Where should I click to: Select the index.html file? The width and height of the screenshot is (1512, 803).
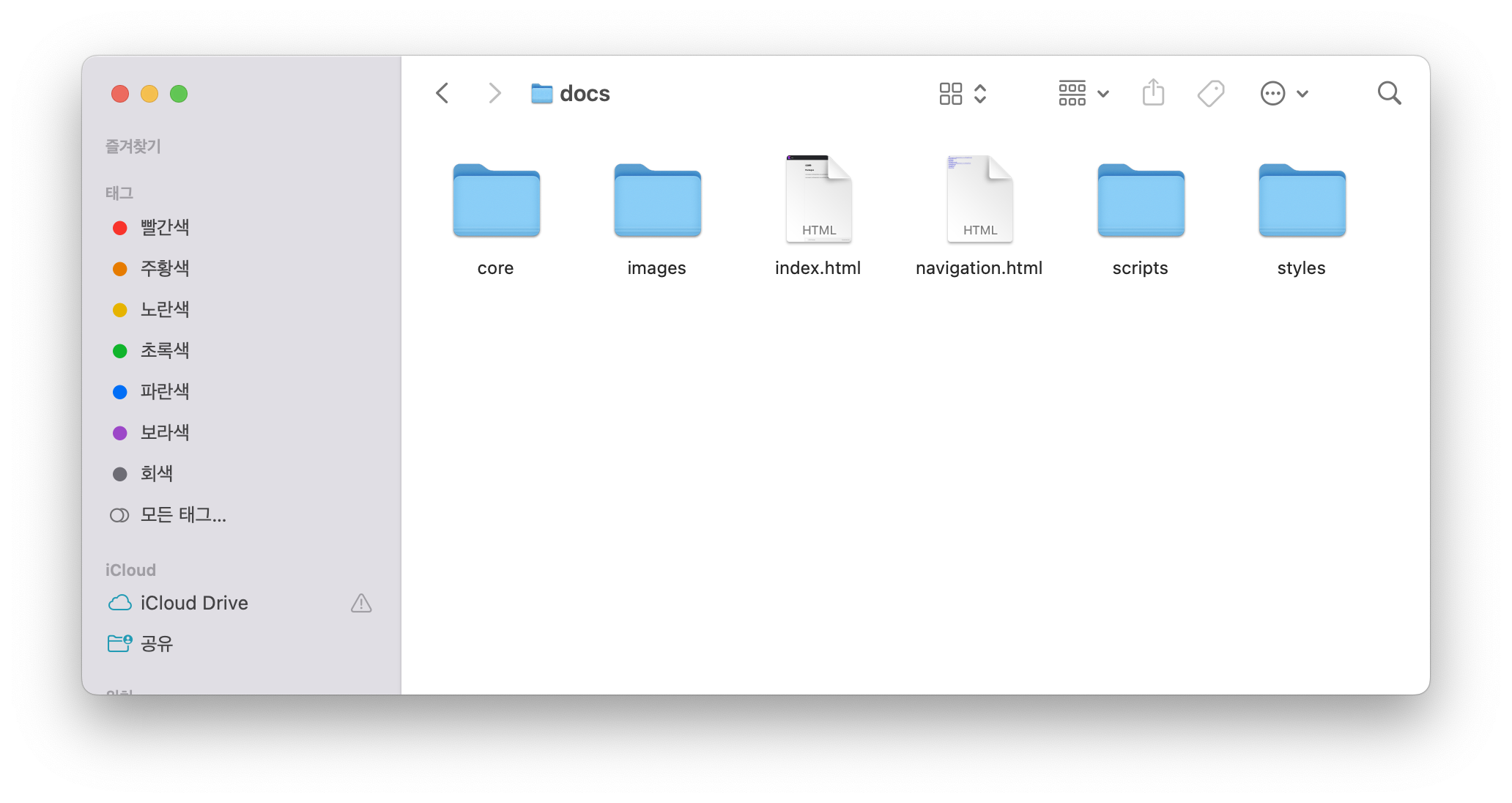(818, 199)
